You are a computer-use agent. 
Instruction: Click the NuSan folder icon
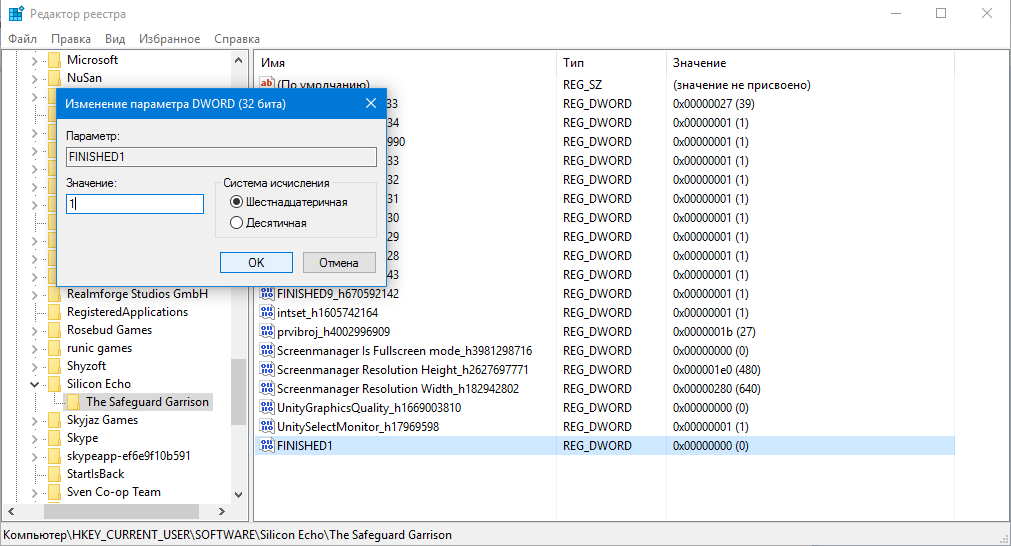tap(55, 78)
